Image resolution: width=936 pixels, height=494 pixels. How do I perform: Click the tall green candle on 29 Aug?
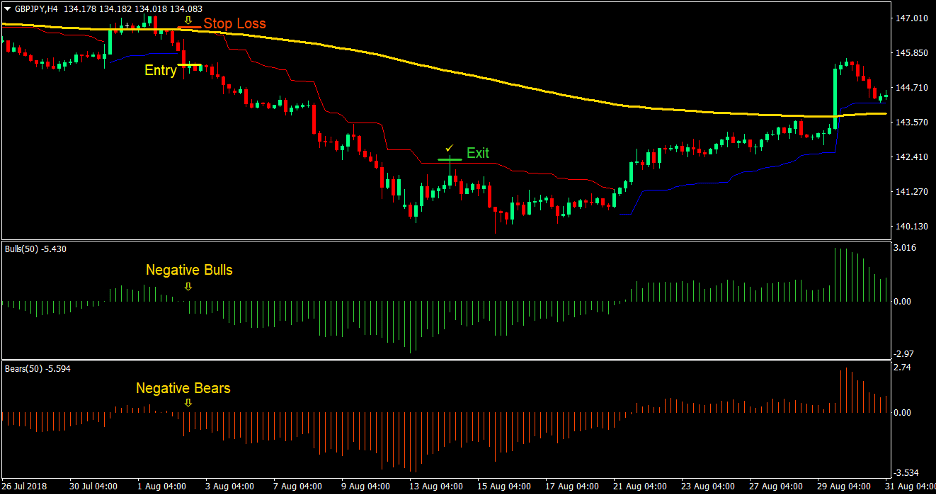pyautogui.click(x=836, y=95)
